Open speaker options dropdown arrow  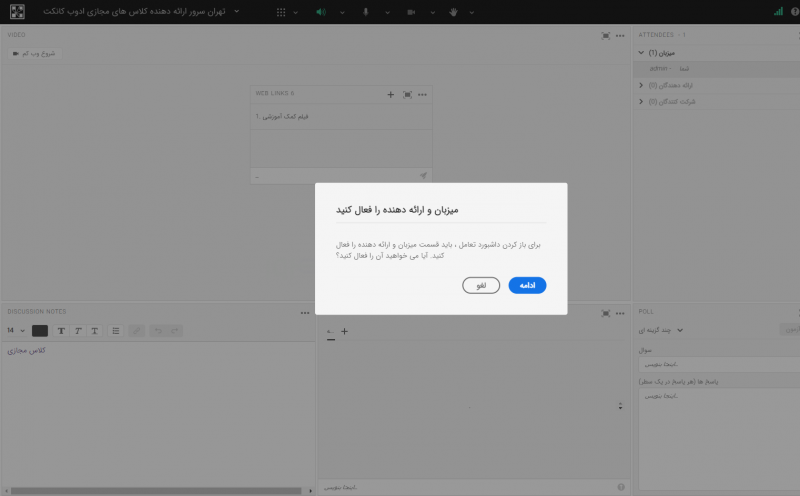click(342, 12)
